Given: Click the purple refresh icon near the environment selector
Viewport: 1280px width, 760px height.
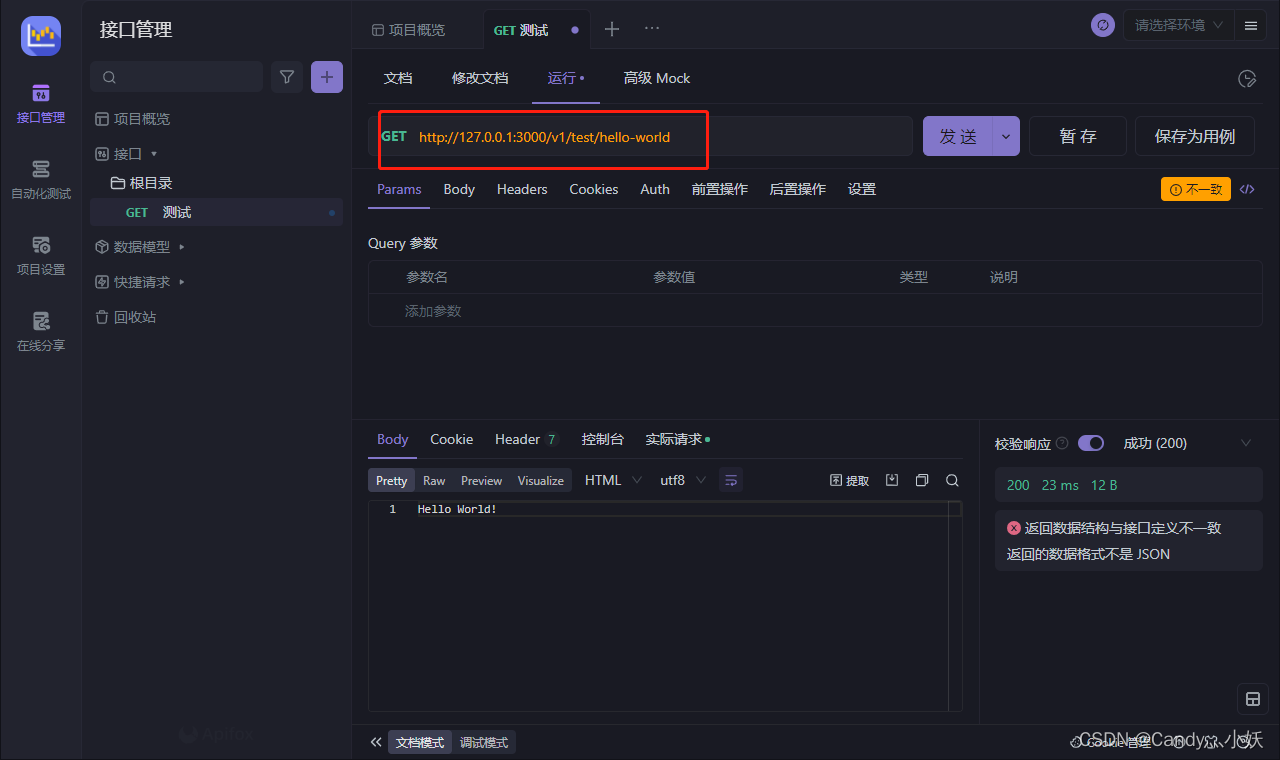Looking at the screenshot, I should point(1102,25).
